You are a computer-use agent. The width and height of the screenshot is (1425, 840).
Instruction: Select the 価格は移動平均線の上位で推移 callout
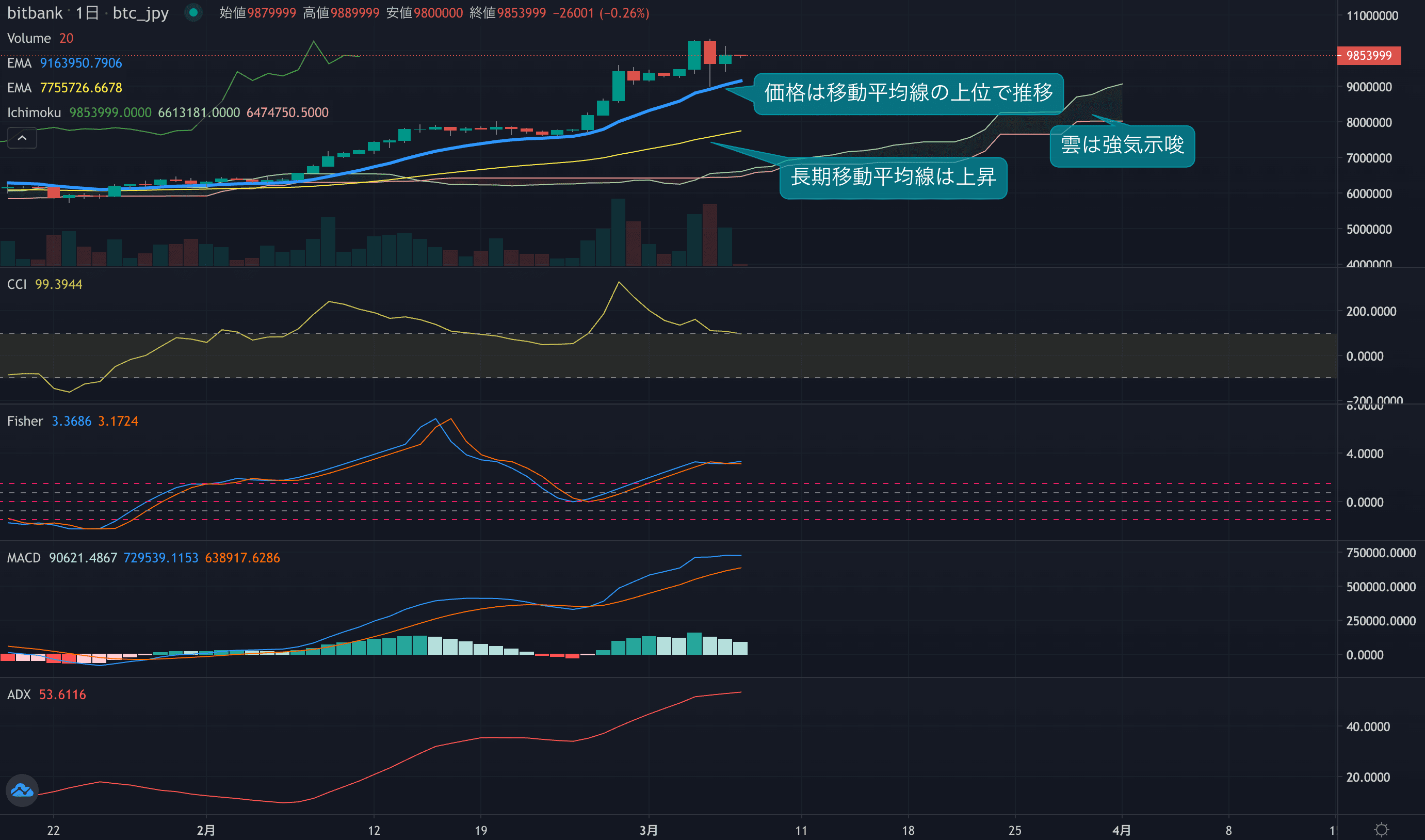coord(908,93)
